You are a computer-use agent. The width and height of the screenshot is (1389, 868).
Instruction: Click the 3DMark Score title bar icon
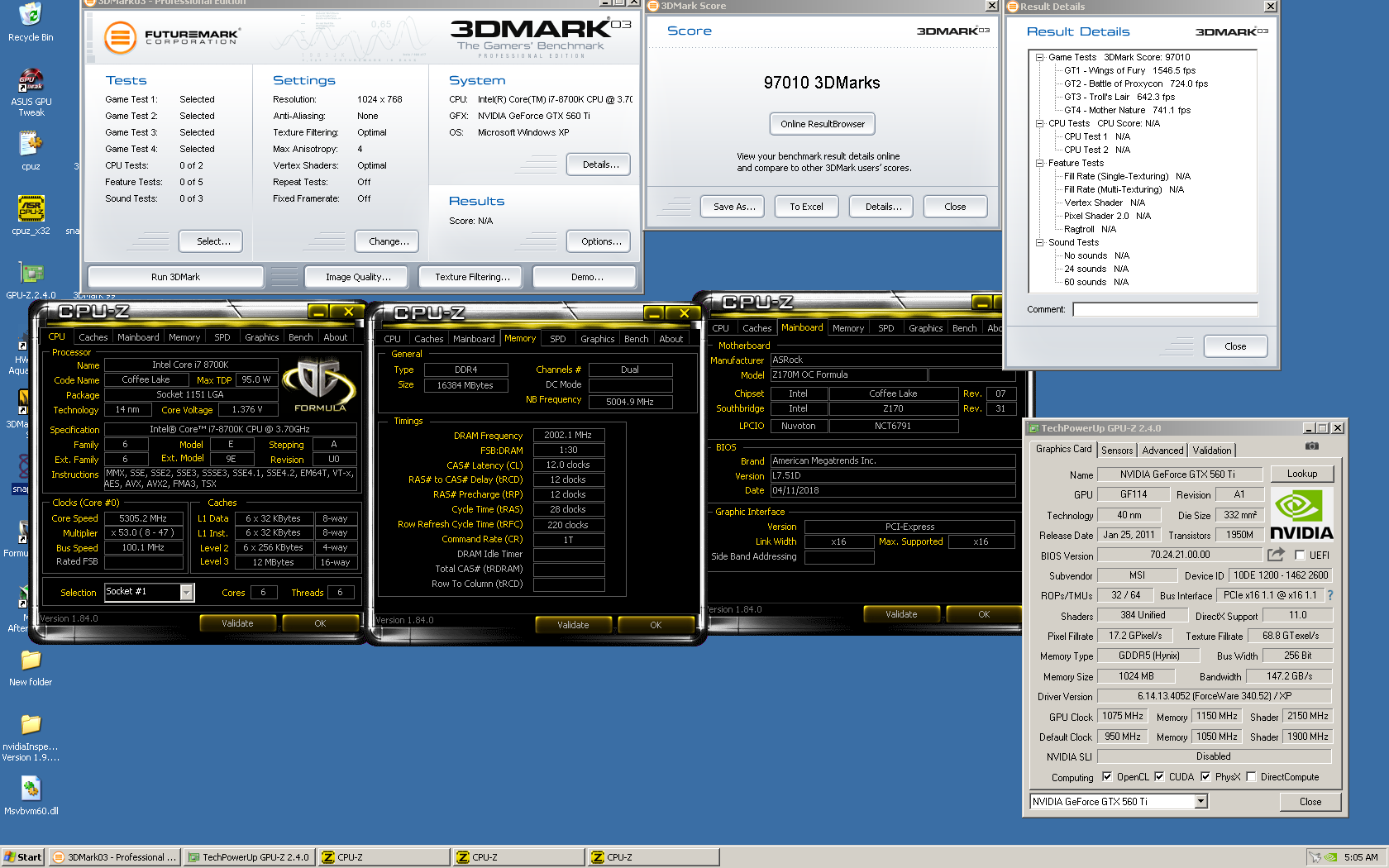coord(653,6)
